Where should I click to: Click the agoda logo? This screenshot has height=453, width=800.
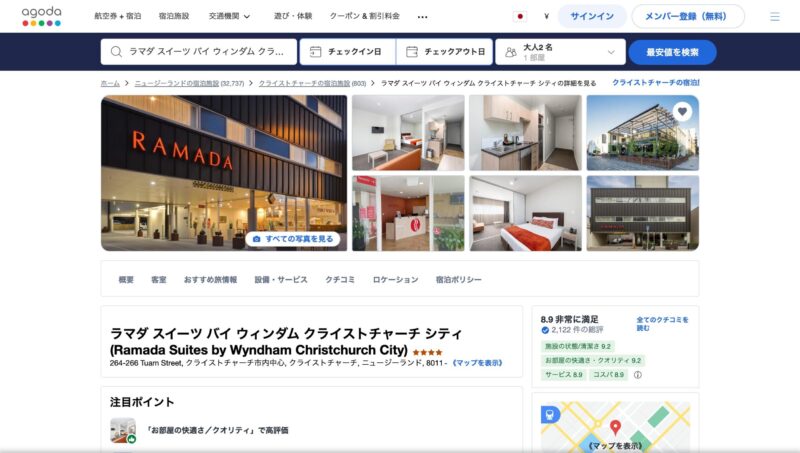41,16
